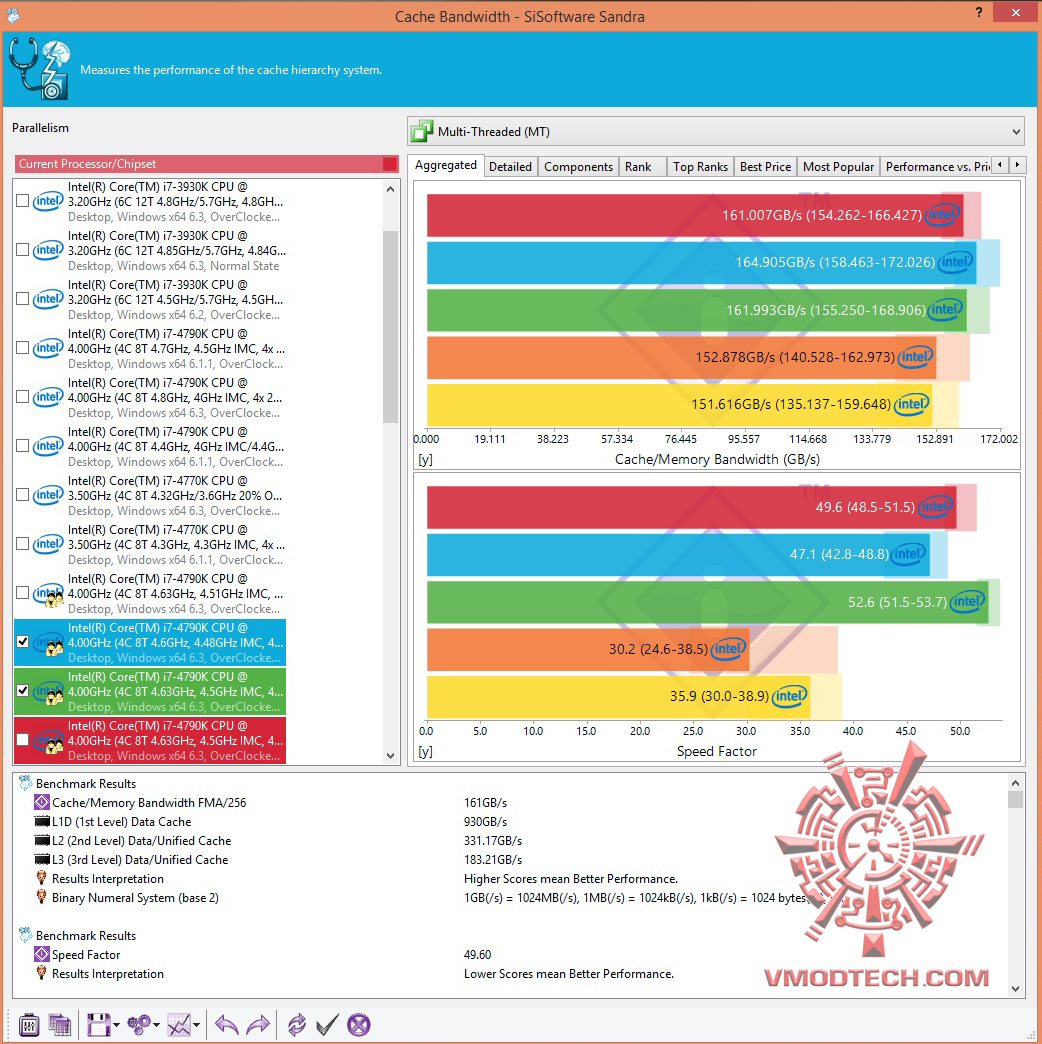The height and width of the screenshot is (1044, 1042).
Task: Check the i7-4790K 4.8GHz, 4GHz IMC checkbox
Action: click(23, 397)
